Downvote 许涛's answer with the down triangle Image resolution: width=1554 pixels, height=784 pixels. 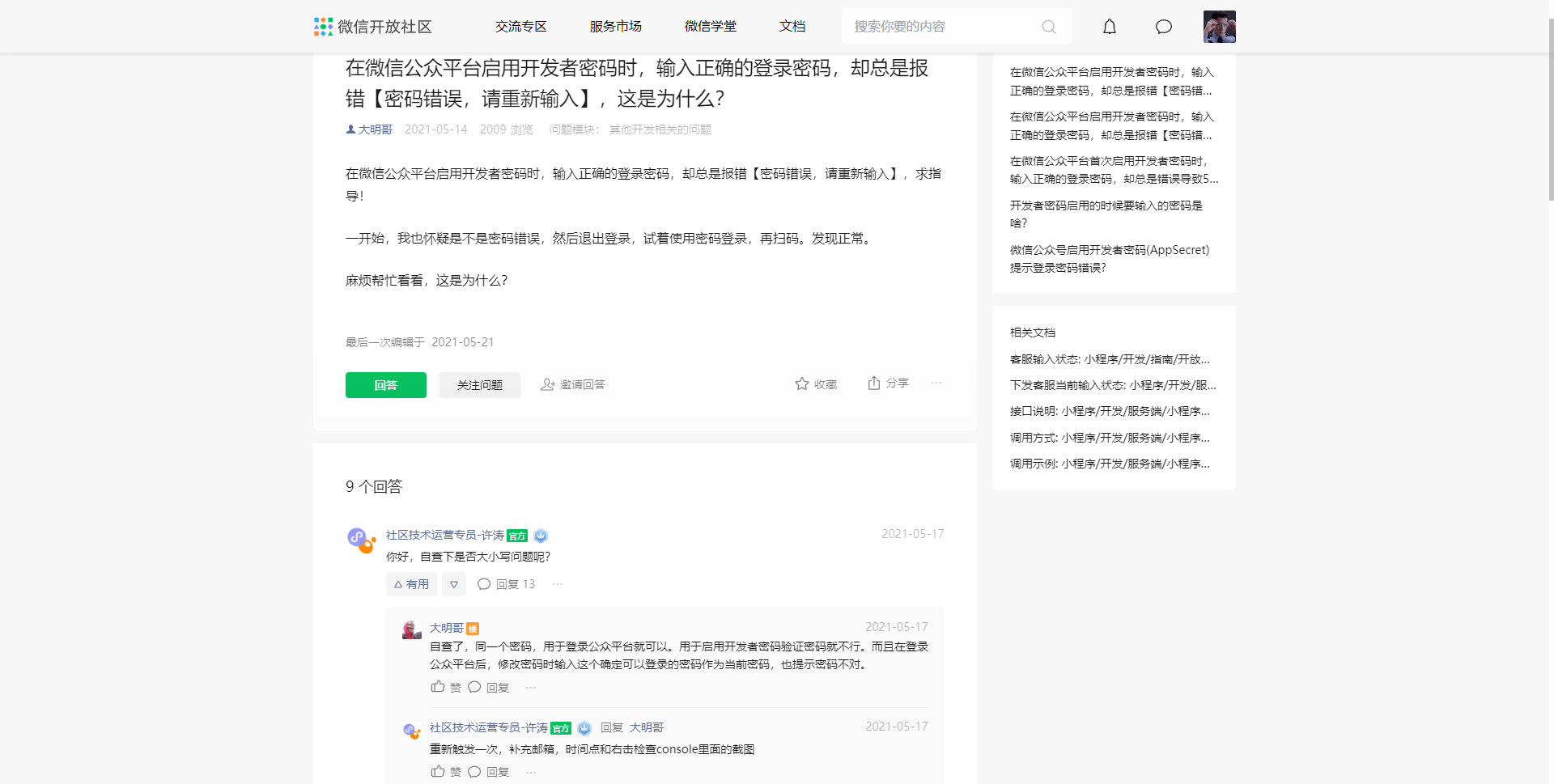pos(454,584)
